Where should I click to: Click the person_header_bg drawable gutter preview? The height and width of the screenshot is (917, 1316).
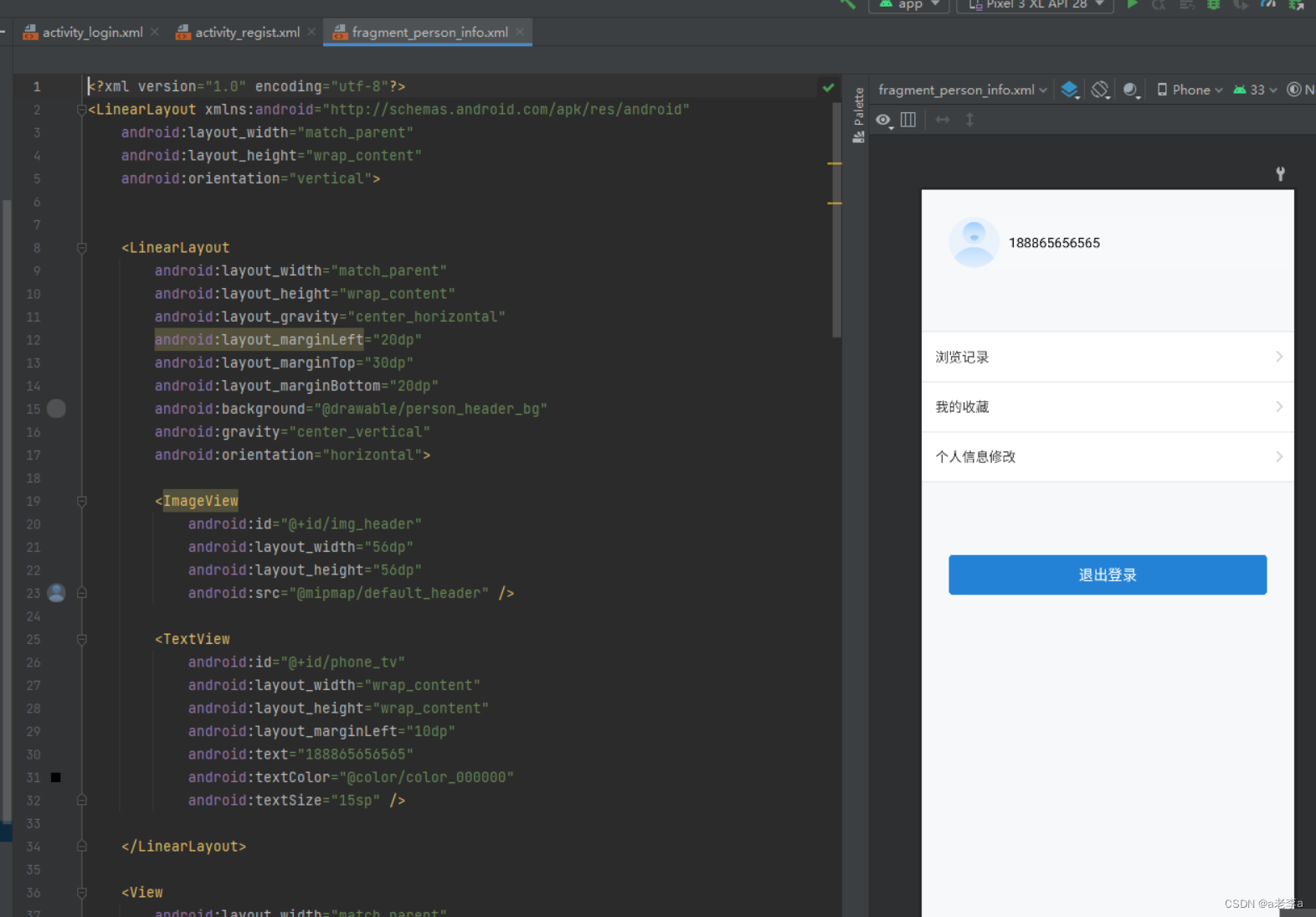point(56,409)
